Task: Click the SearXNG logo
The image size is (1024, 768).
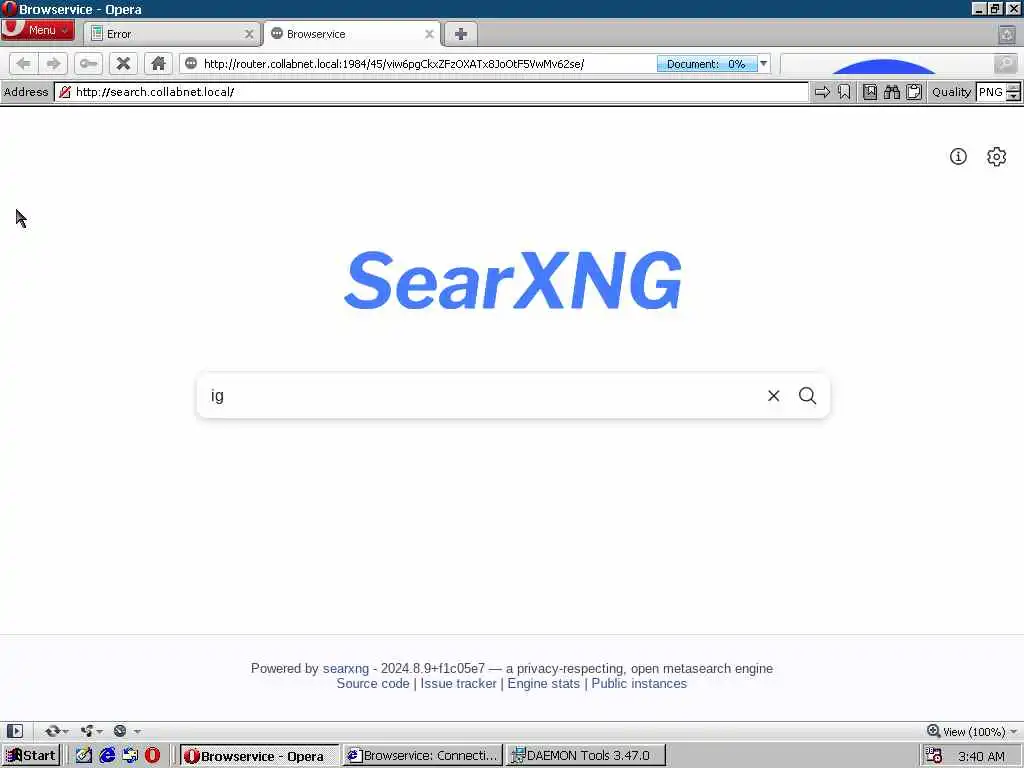Action: pyautogui.click(x=513, y=280)
